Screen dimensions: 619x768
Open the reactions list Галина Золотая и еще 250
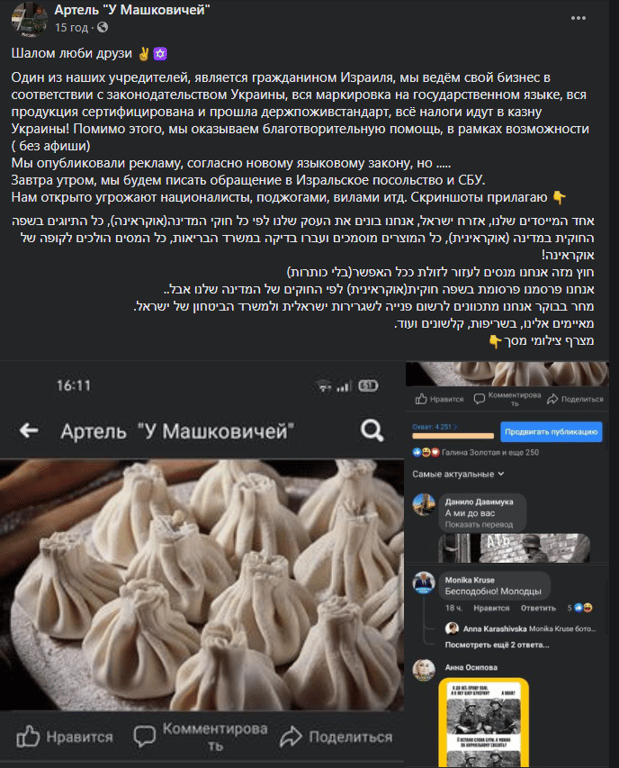point(490,452)
